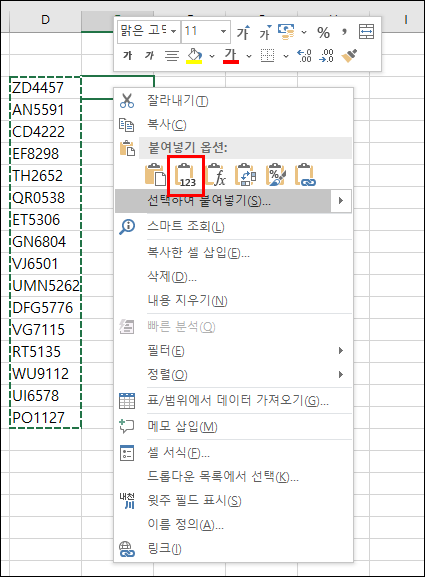Paste formulas (fx clipboard icon)
Screen dimensions: 425x577
(x=216, y=175)
